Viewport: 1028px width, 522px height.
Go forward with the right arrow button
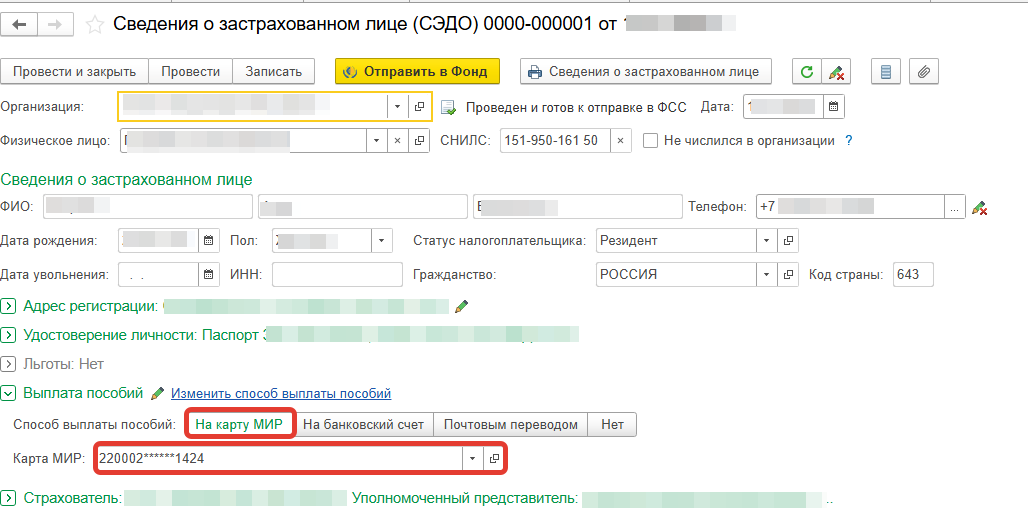(x=55, y=25)
